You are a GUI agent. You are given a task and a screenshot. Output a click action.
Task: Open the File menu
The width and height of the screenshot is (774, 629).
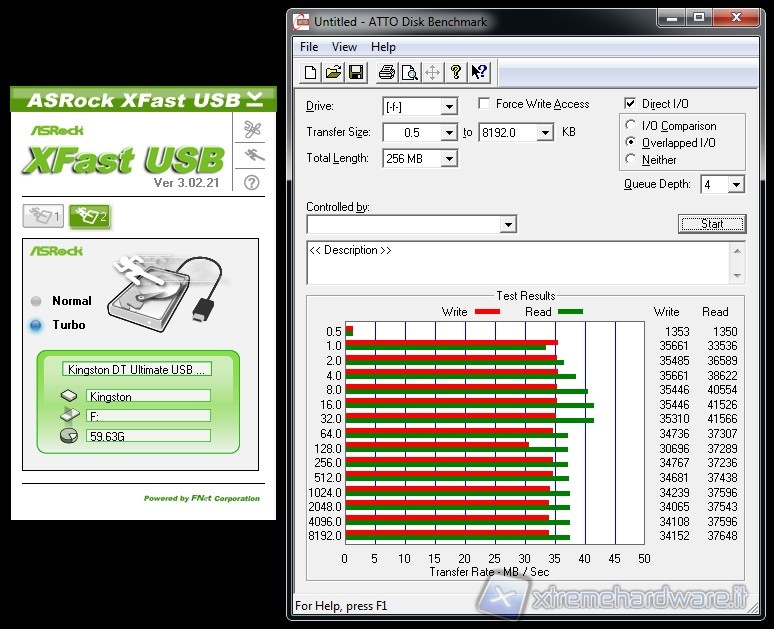click(309, 47)
